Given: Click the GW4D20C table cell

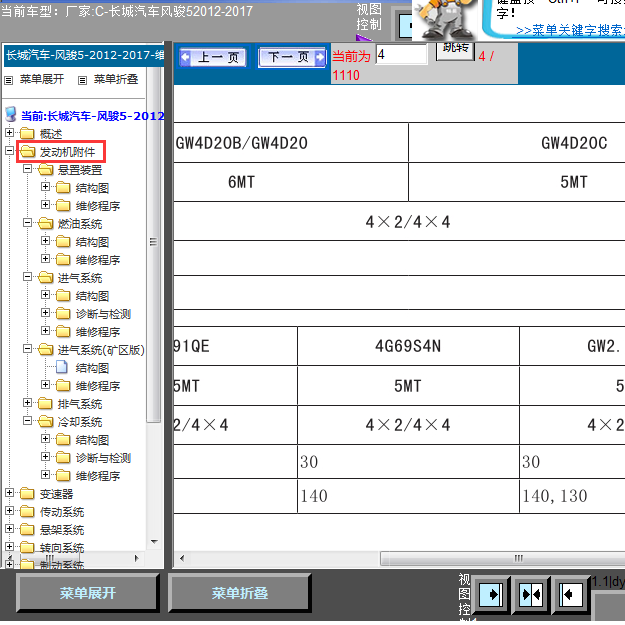Looking at the screenshot, I should [517, 143].
